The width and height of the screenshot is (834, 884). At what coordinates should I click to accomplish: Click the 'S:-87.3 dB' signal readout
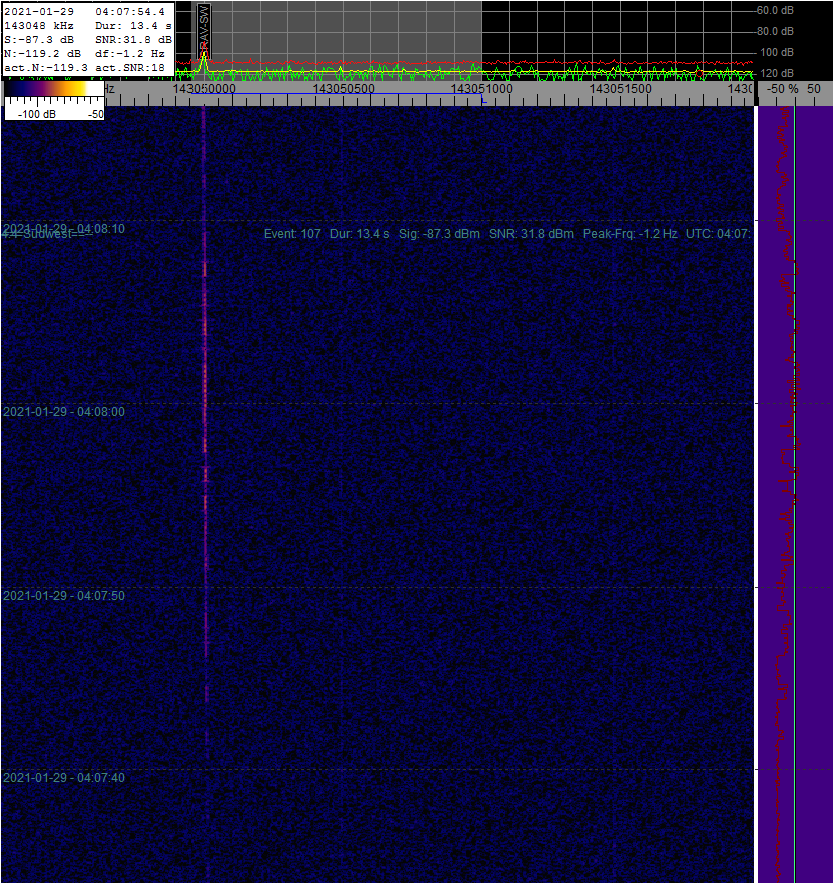(39, 39)
